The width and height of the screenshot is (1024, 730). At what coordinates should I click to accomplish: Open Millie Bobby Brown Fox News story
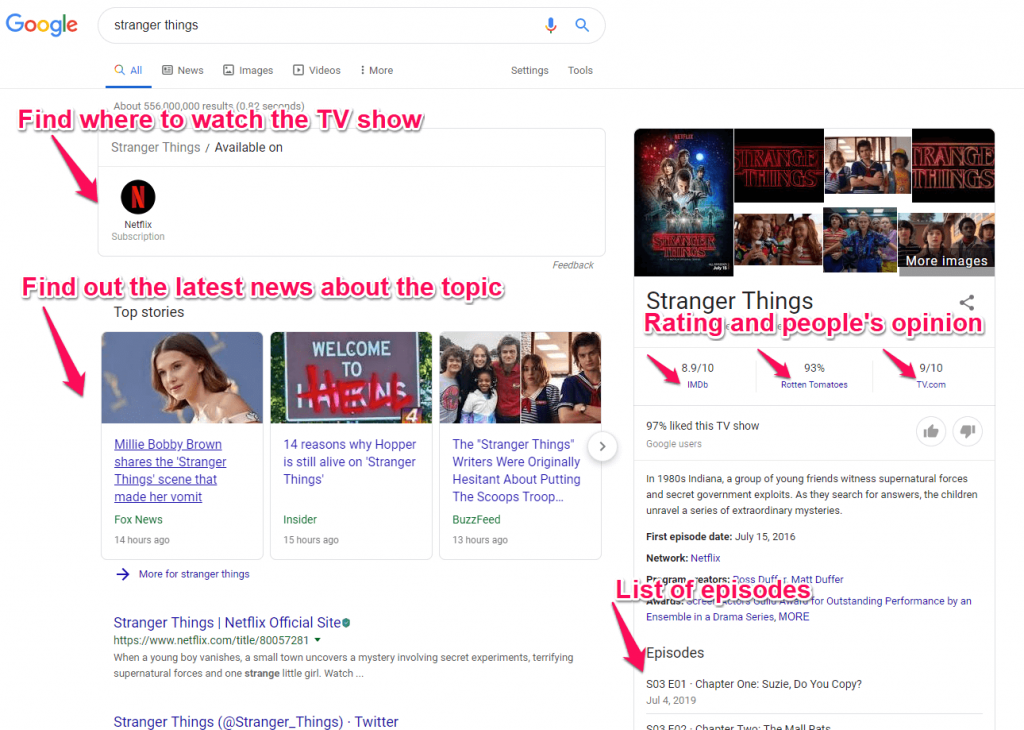tap(170, 470)
